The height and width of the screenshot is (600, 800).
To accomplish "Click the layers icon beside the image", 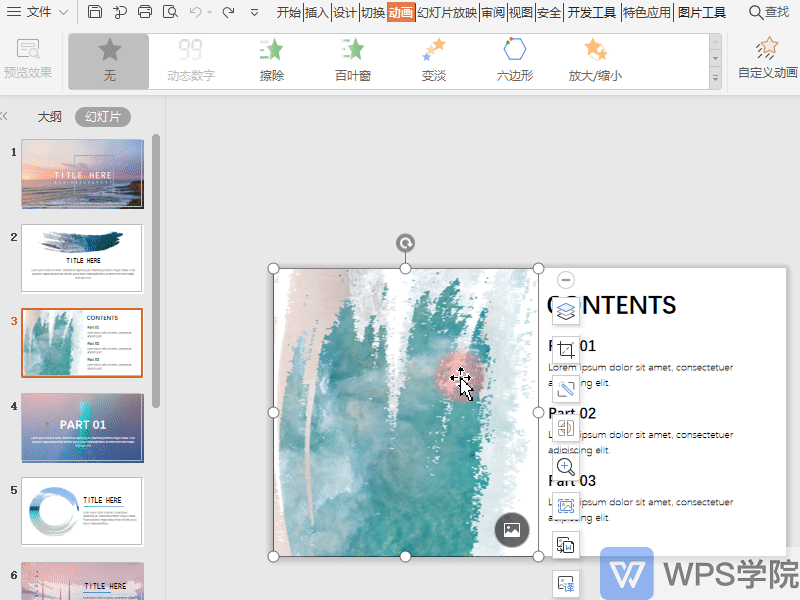I will point(566,310).
